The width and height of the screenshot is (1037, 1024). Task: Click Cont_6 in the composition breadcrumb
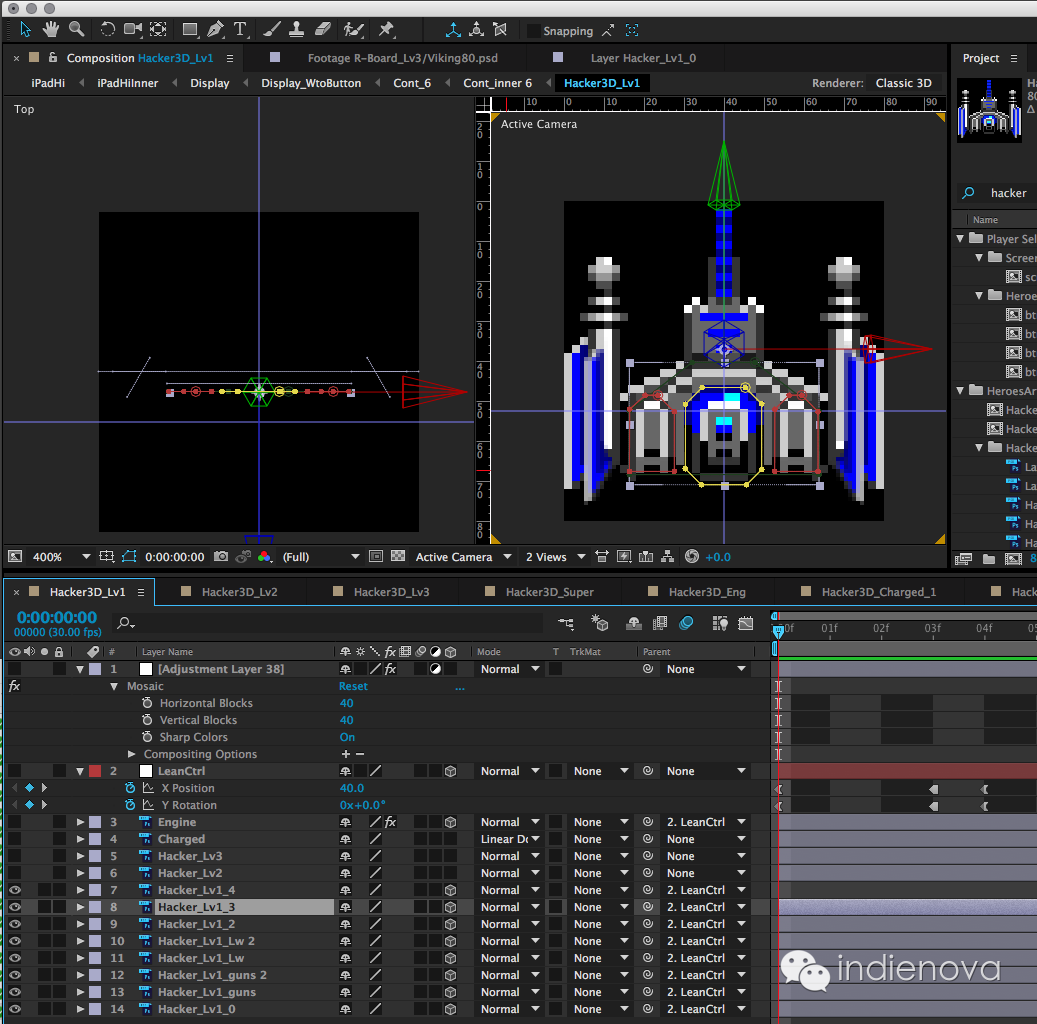pos(412,83)
